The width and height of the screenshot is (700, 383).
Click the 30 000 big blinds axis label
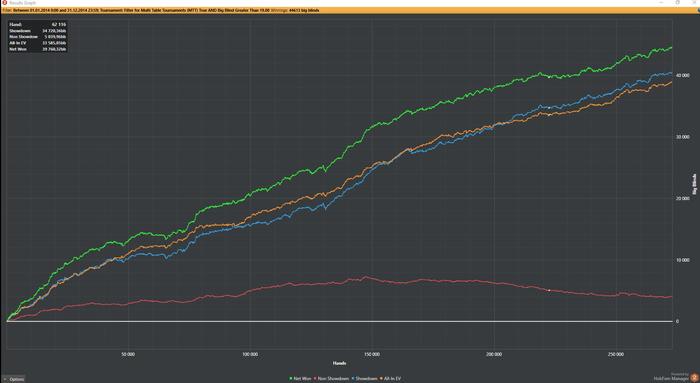coord(682,137)
